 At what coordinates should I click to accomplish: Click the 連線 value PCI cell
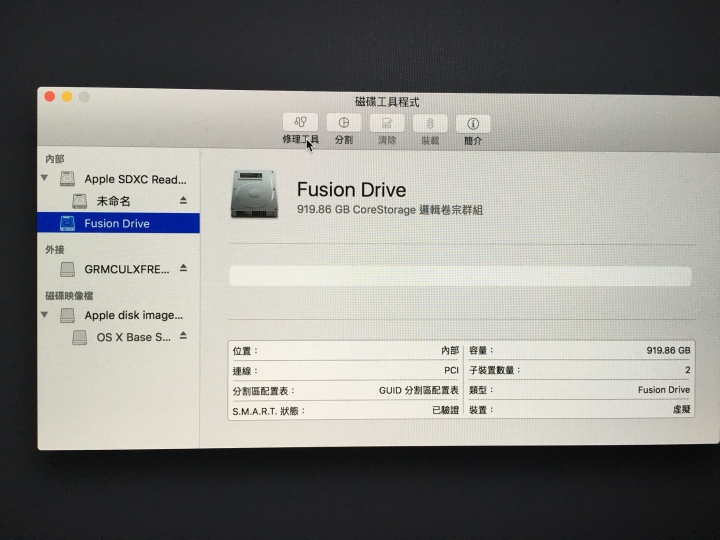tap(451, 370)
